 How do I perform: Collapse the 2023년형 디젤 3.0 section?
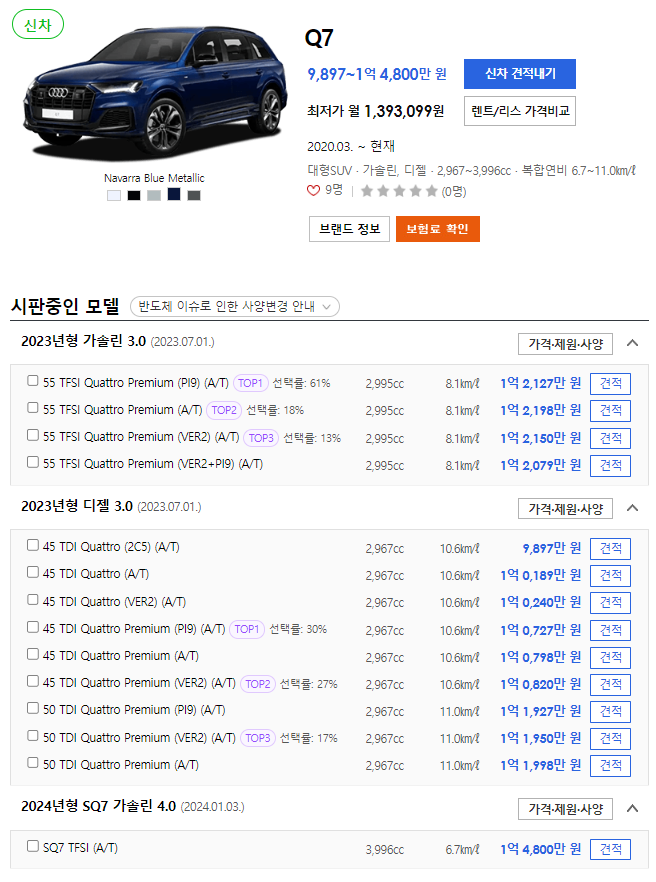pos(632,508)
